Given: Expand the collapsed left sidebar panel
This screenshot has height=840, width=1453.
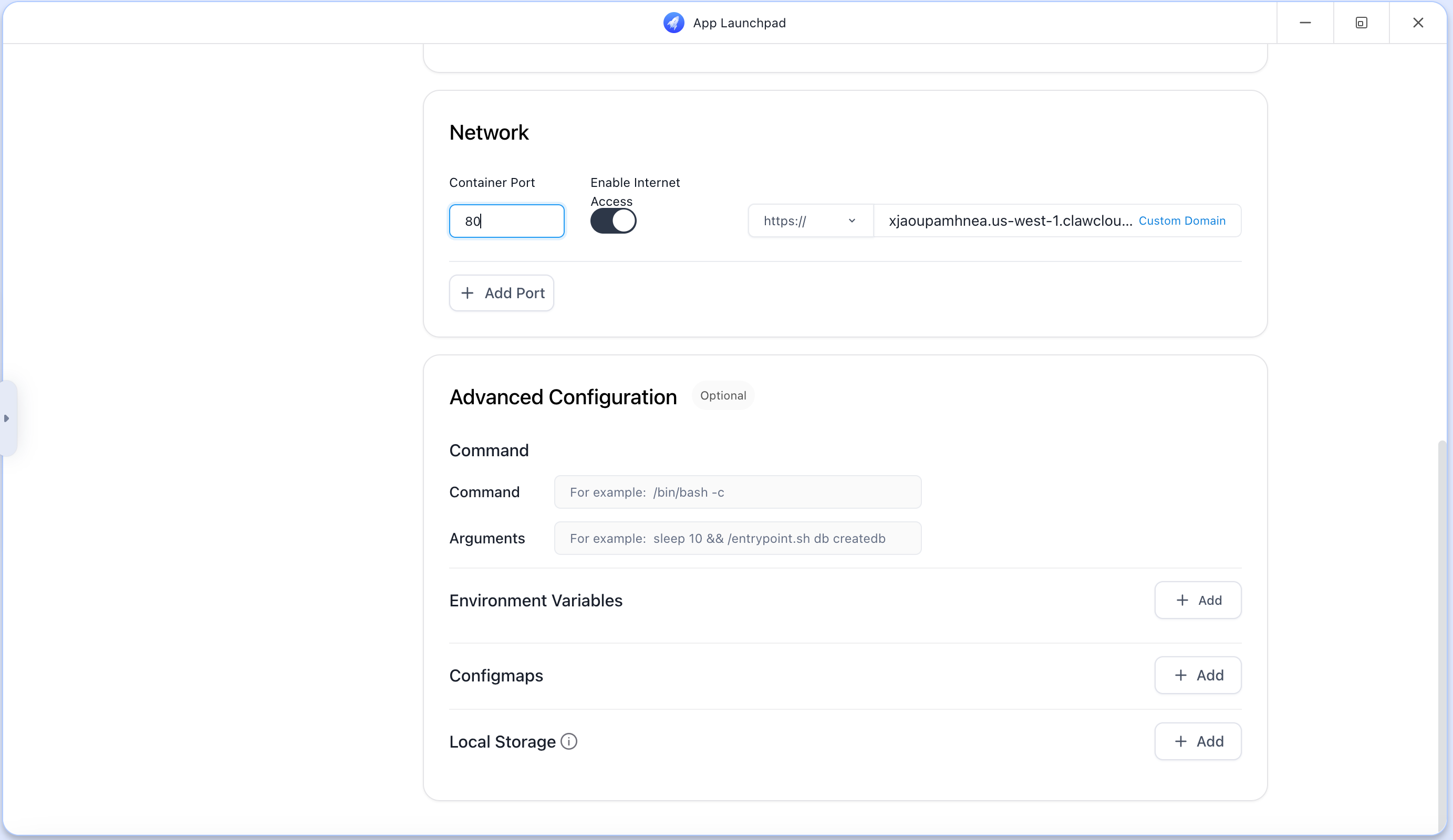Looking at the screenshot, I should [x=7, y=419].
